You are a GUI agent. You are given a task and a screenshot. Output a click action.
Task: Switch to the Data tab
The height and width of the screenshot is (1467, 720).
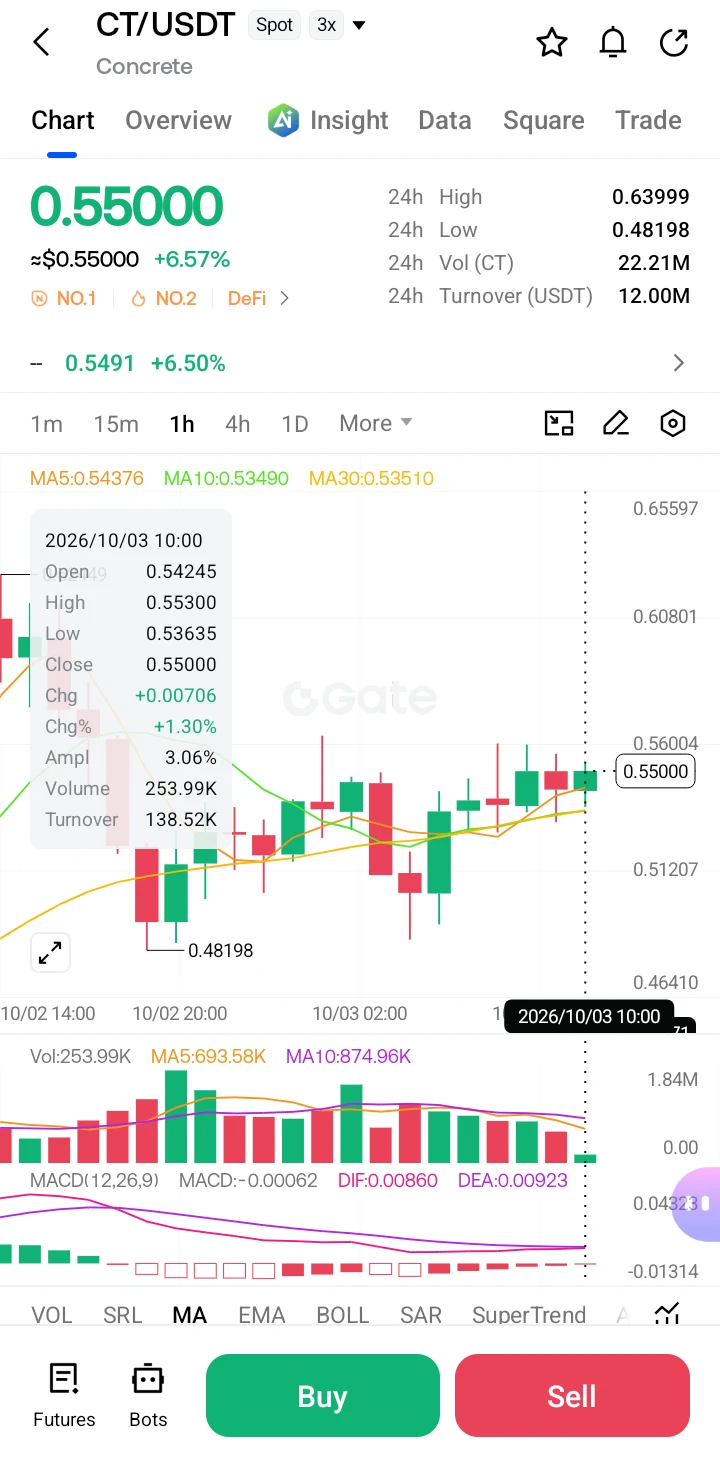[x=445, y=120]
